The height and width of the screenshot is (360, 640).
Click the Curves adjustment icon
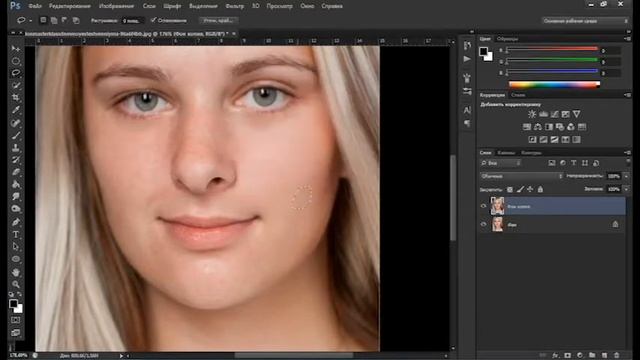coord(554,114)
